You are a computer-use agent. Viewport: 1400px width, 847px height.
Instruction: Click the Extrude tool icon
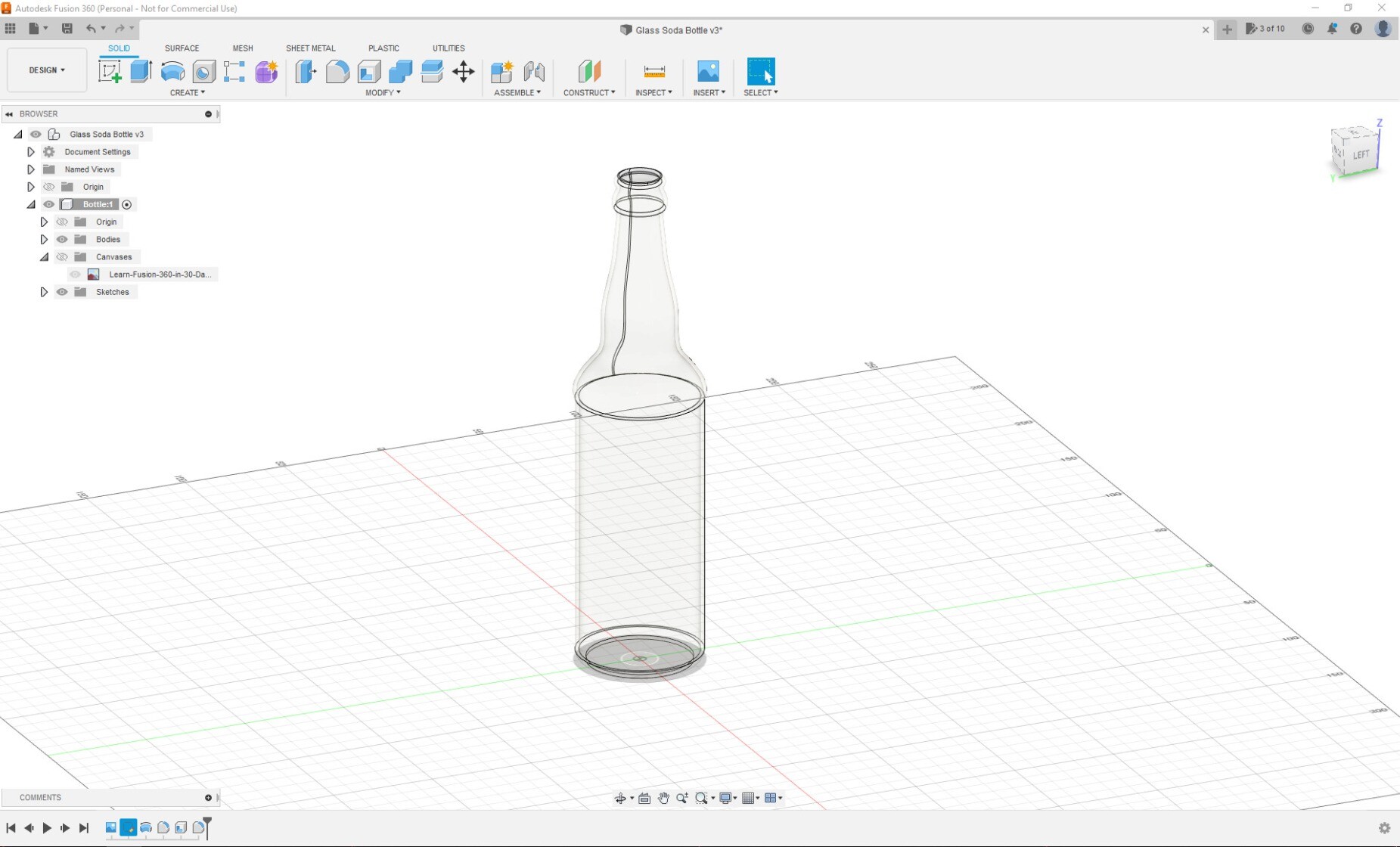(141, 72)
